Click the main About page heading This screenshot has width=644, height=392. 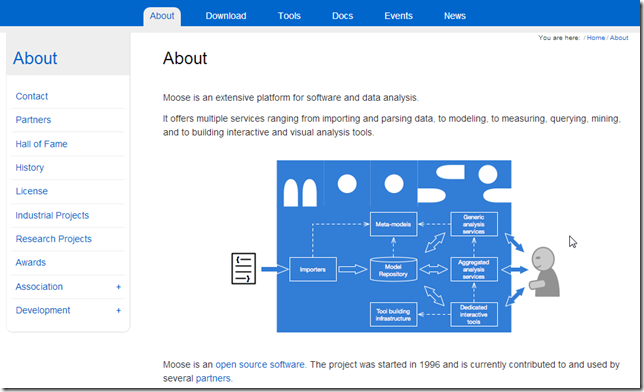click(185, 58)
